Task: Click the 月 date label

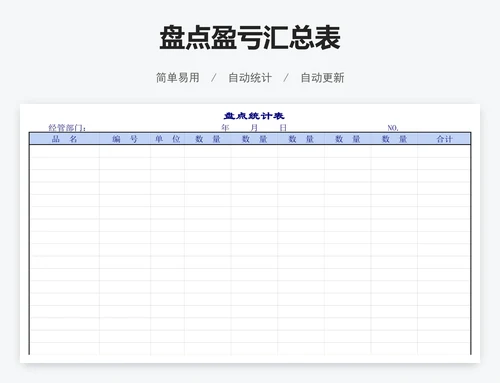Action: (254, 127)
